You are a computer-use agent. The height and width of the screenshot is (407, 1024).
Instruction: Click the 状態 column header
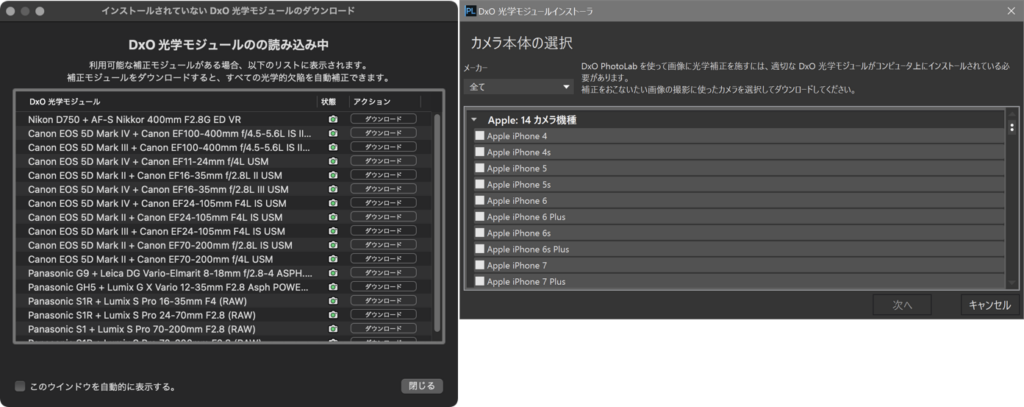tap(328, 102)
